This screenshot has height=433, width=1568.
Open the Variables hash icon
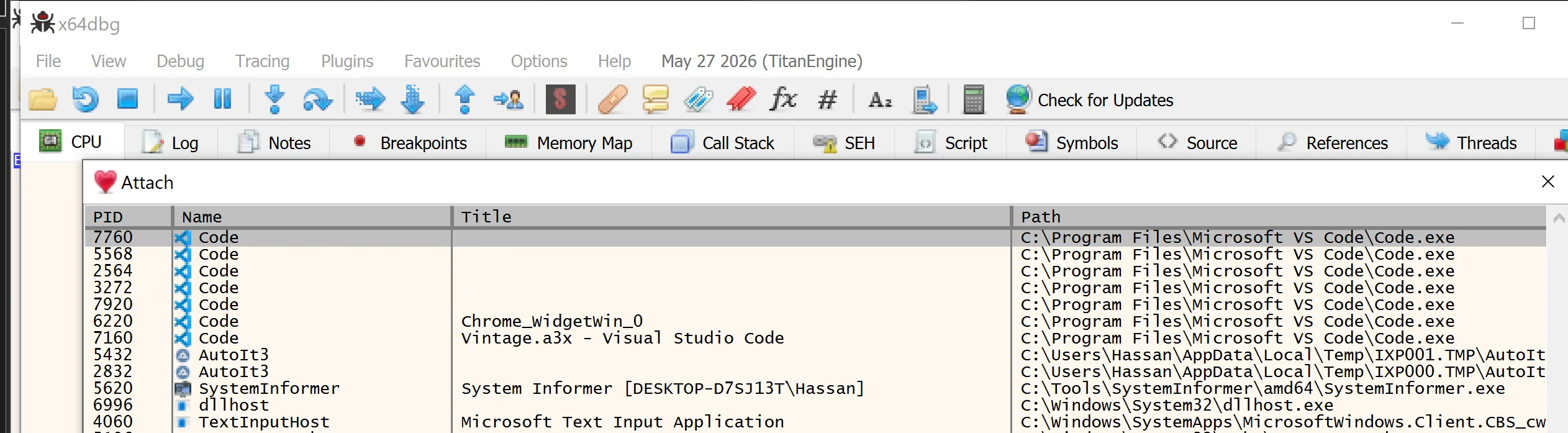(x=827, y=99)
